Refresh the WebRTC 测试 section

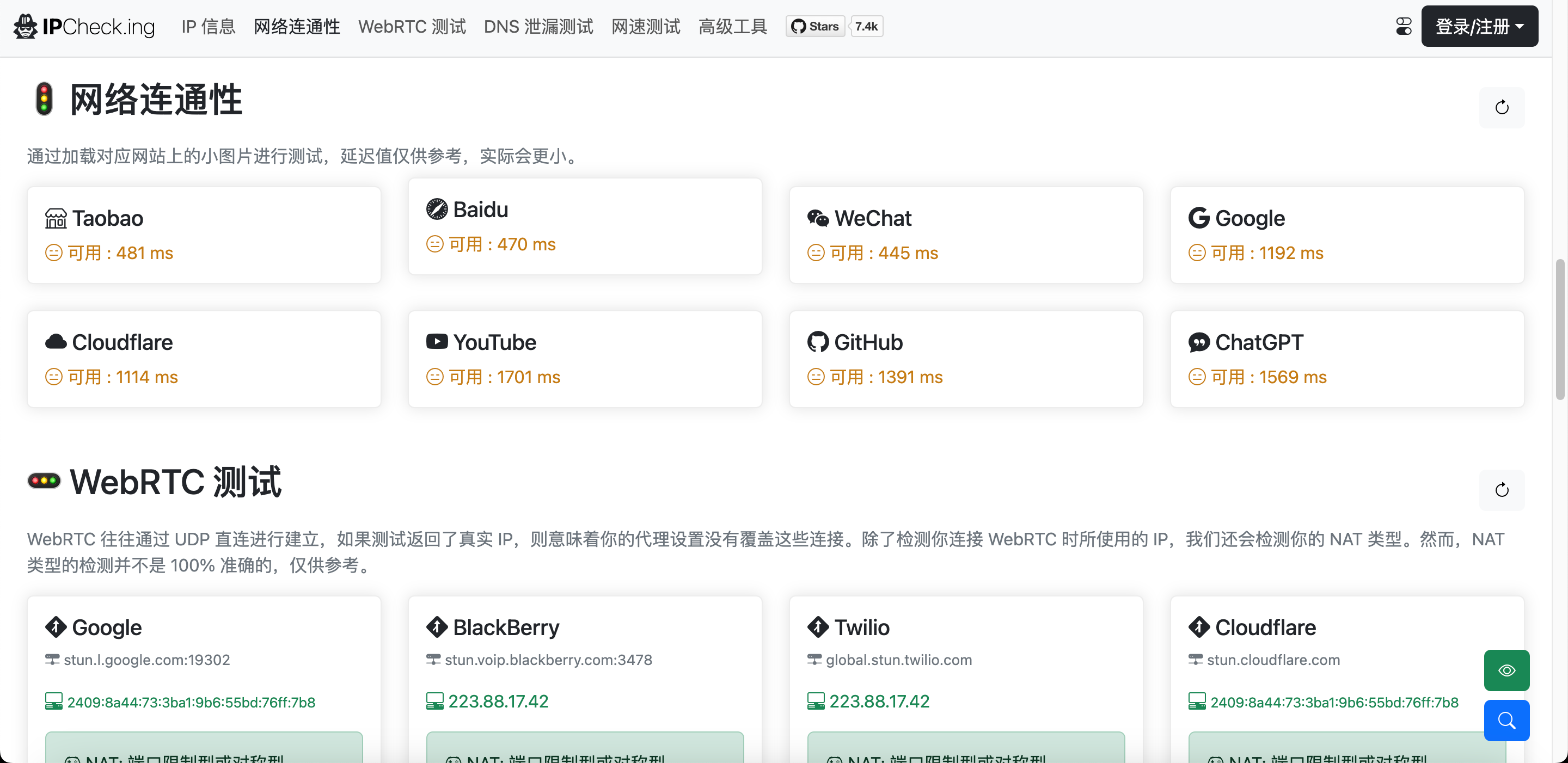click(1502, 490)
